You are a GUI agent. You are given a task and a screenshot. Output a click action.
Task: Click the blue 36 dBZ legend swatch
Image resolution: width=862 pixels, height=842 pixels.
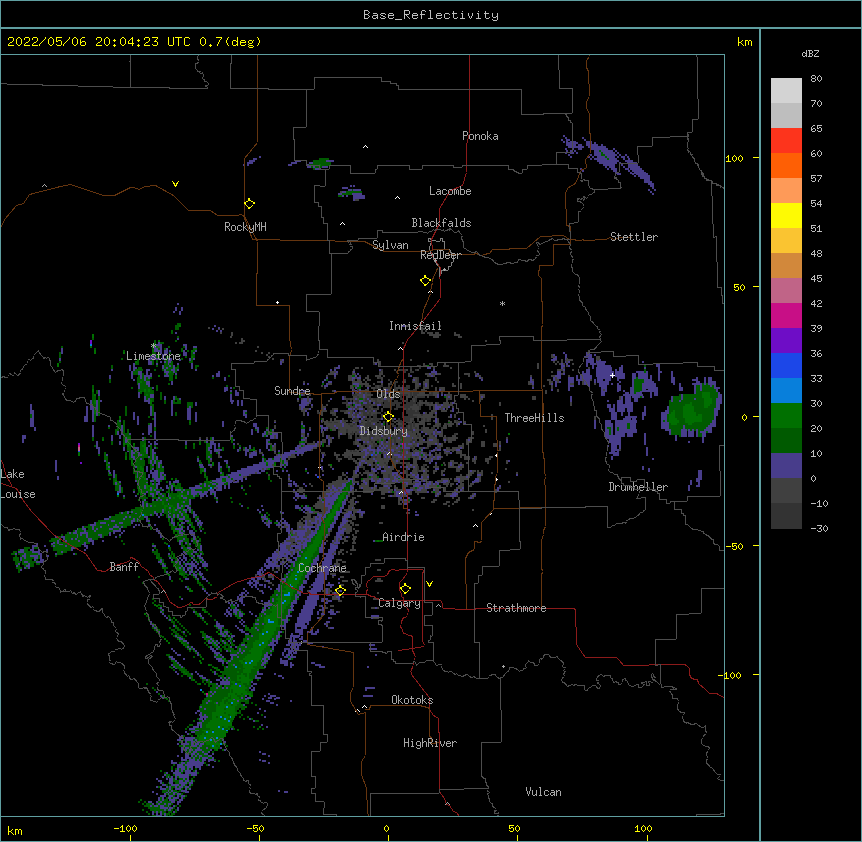point(786,365)
